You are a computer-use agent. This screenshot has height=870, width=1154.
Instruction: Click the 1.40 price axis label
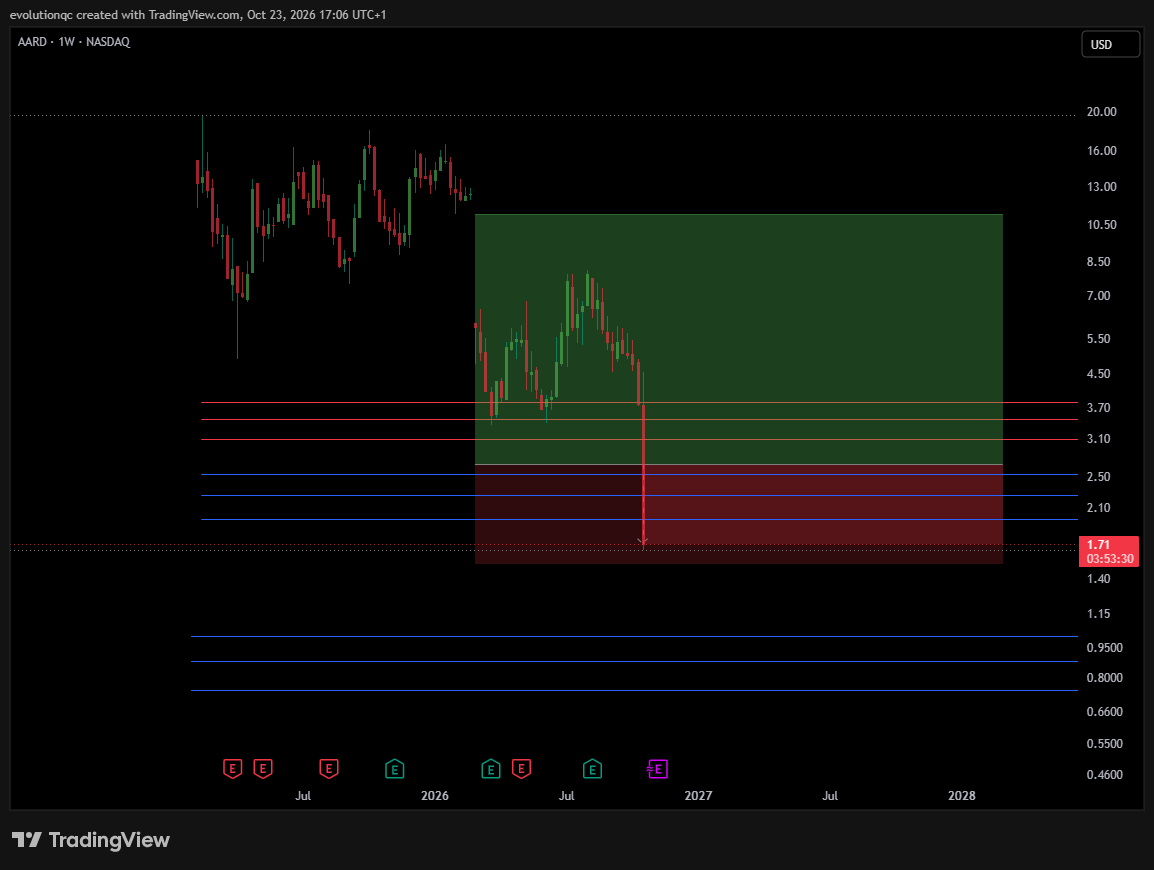[1098, 579]
